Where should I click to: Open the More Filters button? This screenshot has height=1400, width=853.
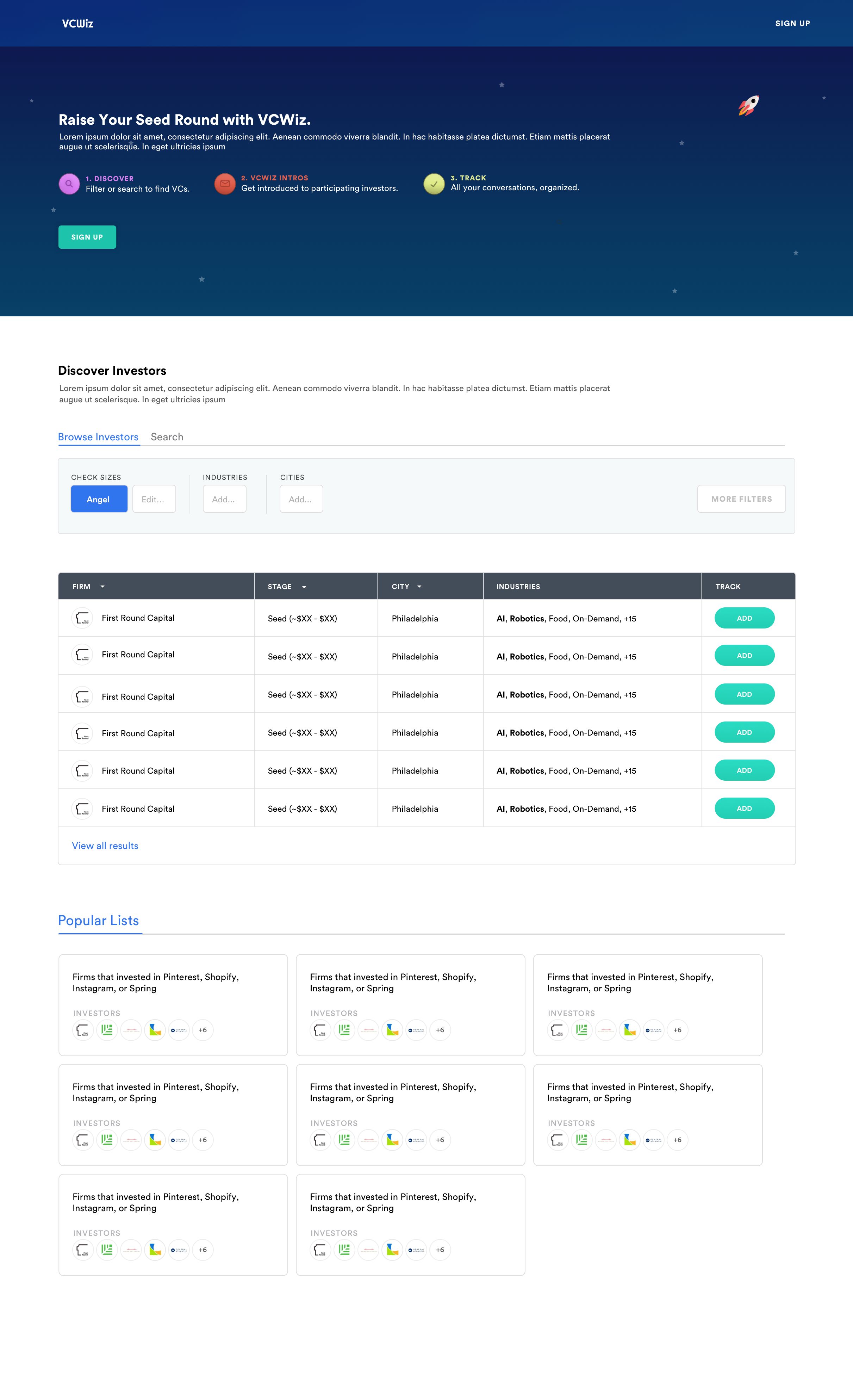tap(741, 499)
